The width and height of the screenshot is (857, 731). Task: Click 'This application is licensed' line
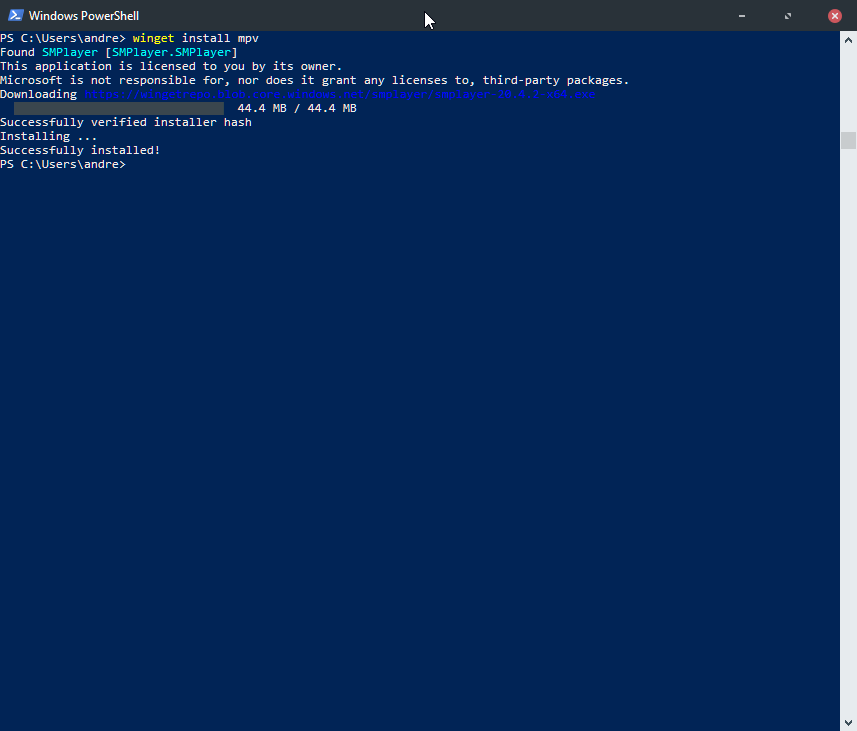pyautogui.click(x=171, y=66)
